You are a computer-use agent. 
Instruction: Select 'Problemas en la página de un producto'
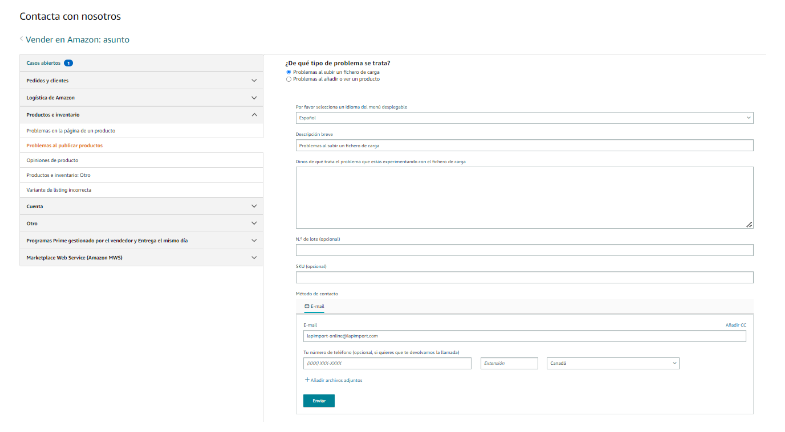click(x=141, y=131)
